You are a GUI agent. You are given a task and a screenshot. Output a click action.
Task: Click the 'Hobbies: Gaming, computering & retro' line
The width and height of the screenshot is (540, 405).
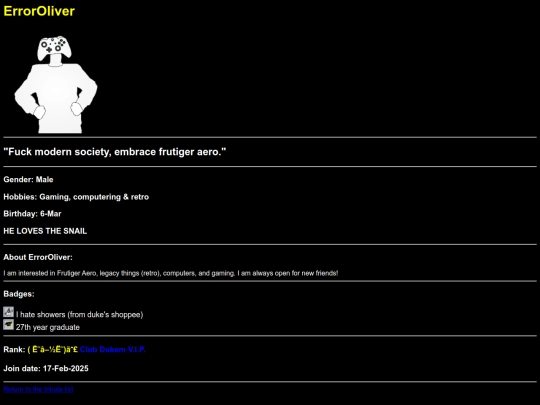point(76,197)
